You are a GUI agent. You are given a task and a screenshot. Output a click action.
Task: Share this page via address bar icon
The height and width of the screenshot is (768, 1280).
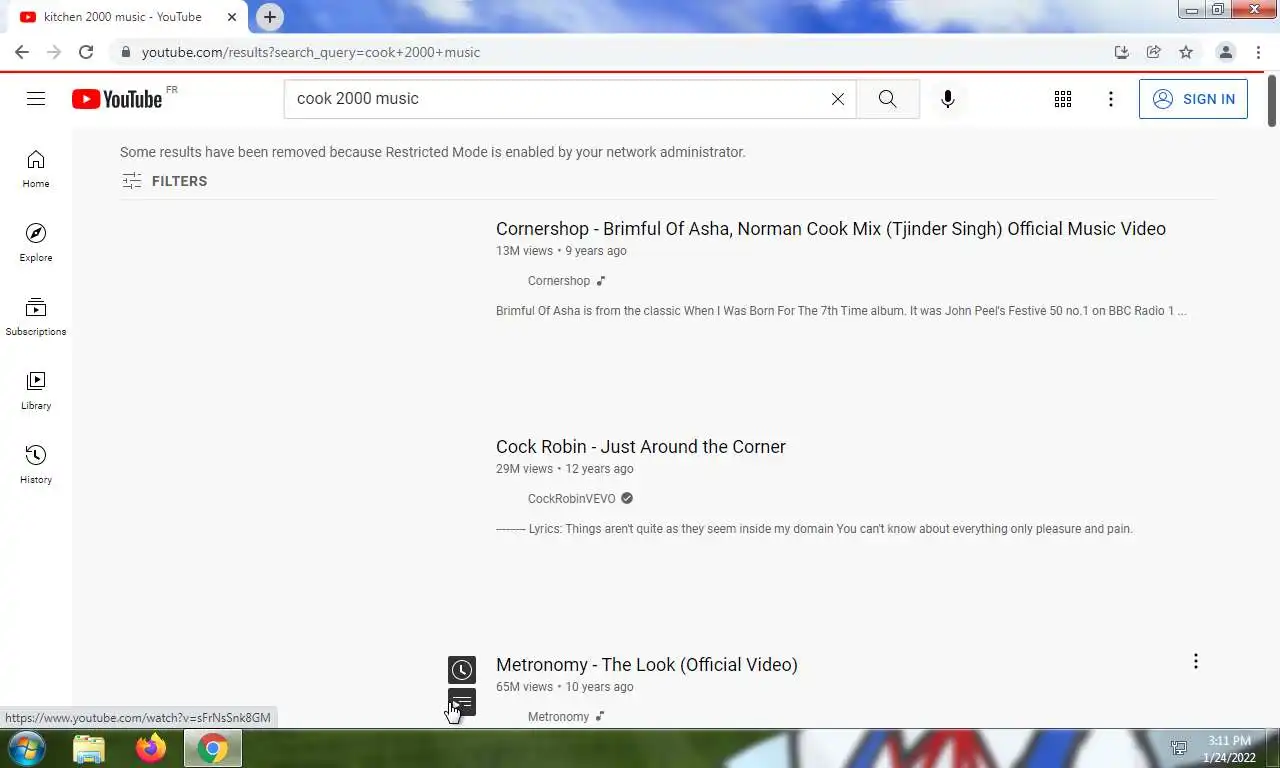coord(1154,52)
